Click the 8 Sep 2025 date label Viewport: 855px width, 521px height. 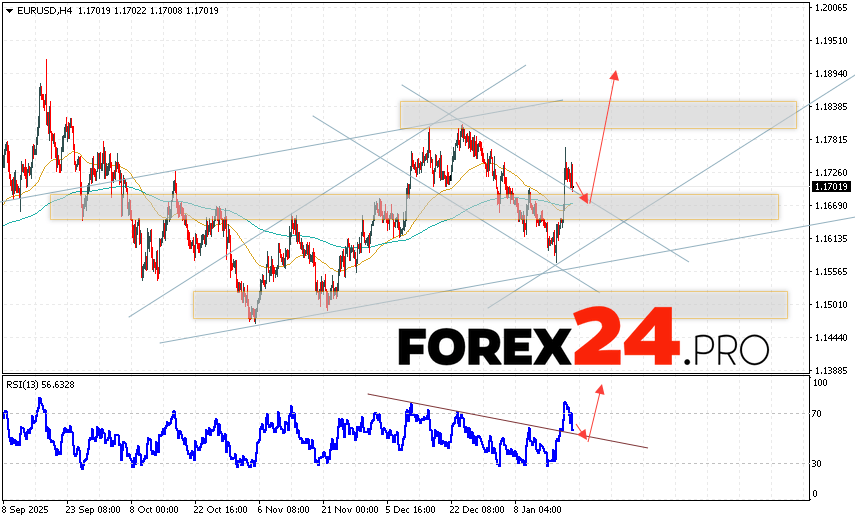click(x=26, y=507)
